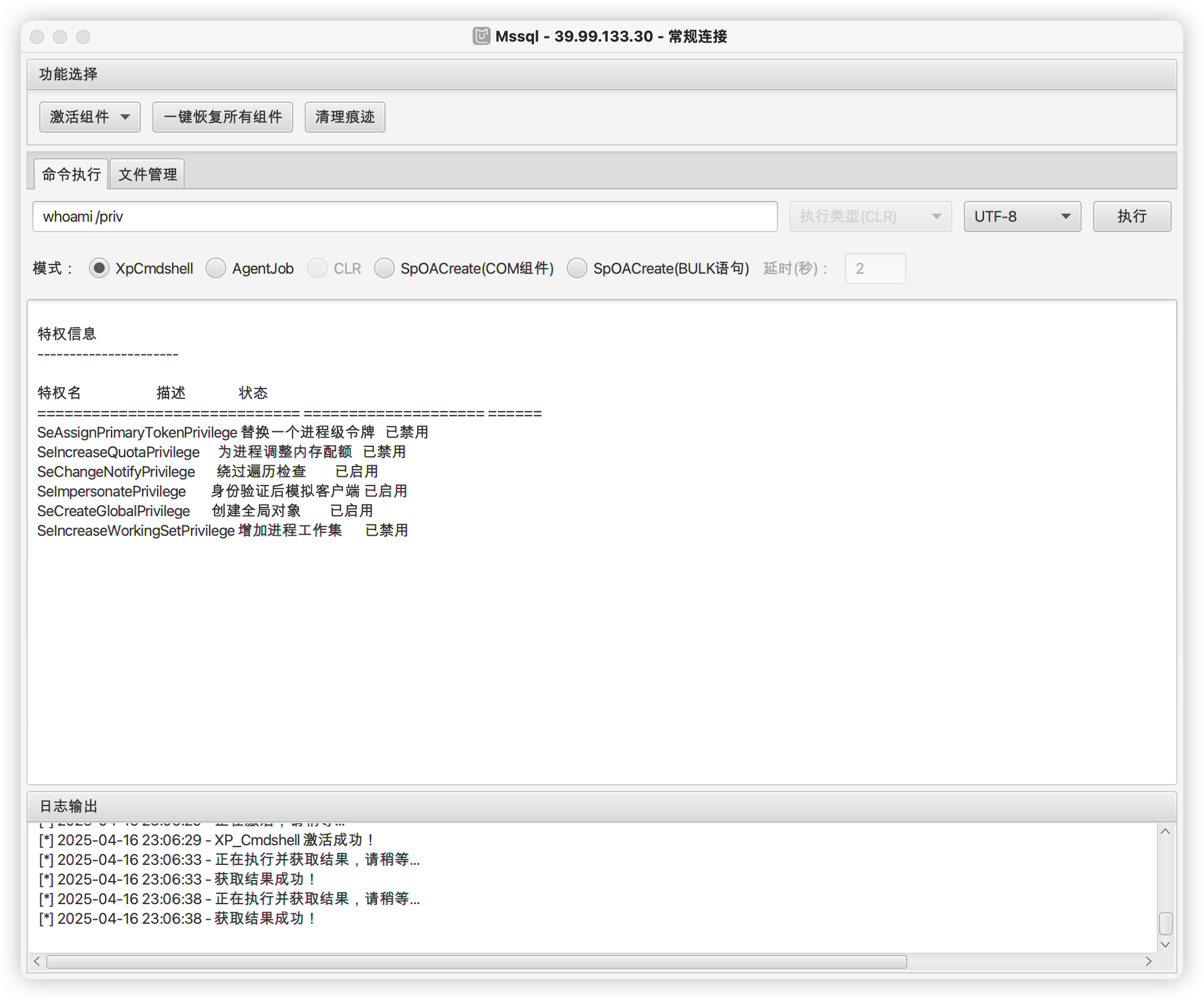Click the horizontal scrollbar right arrow
The width and height of the screenshot is (1204, 1000).
click(x=1149, y=961)
